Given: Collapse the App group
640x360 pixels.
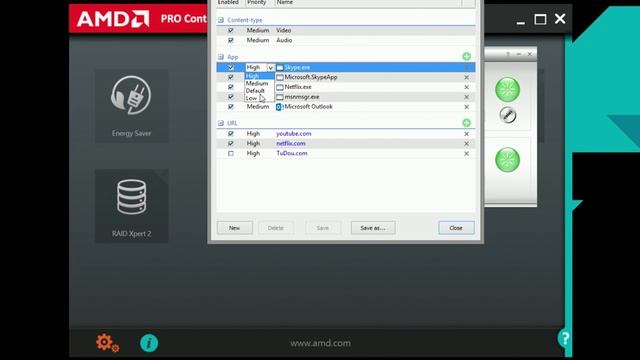Looking at the screenshot, I should click(221, 57).
